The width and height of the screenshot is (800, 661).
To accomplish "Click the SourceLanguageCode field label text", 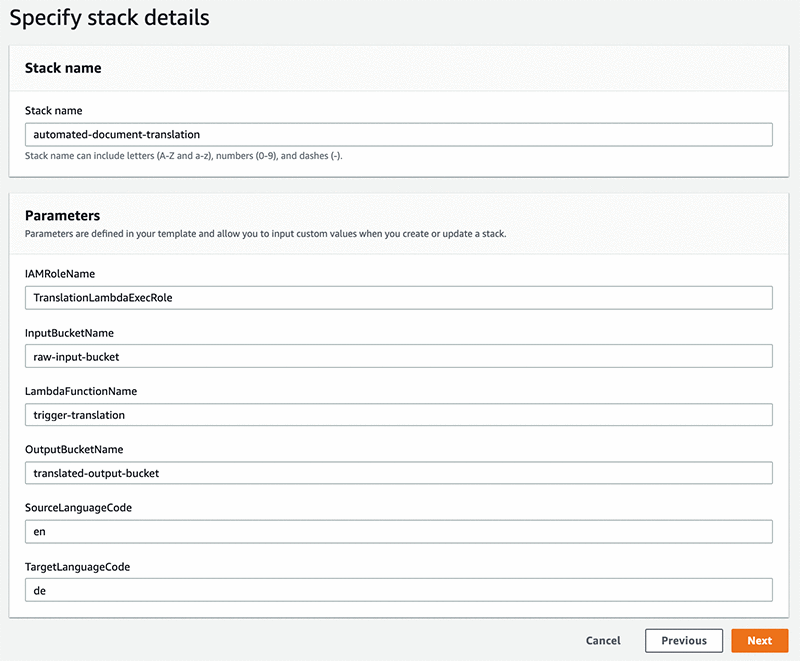I will pos(78,508).
